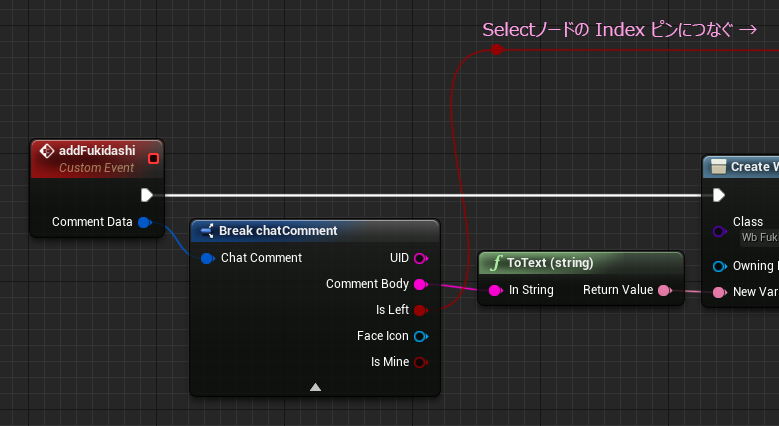Click the Create Widget execution input pin
The image size is (779, 426).
pyautogui.click(x=718, y=195)
